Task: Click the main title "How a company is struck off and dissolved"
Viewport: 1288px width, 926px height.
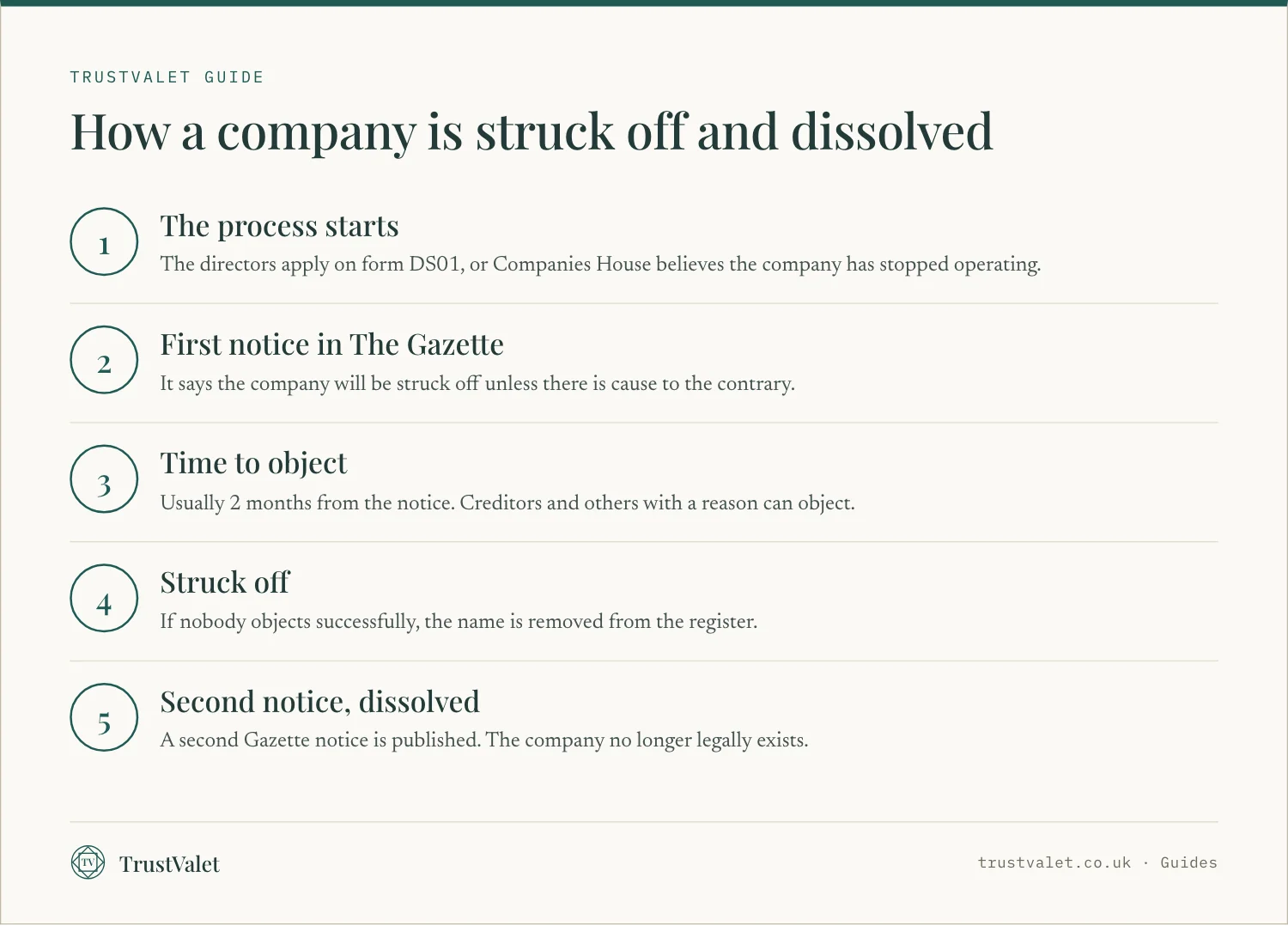Action: 532,133
